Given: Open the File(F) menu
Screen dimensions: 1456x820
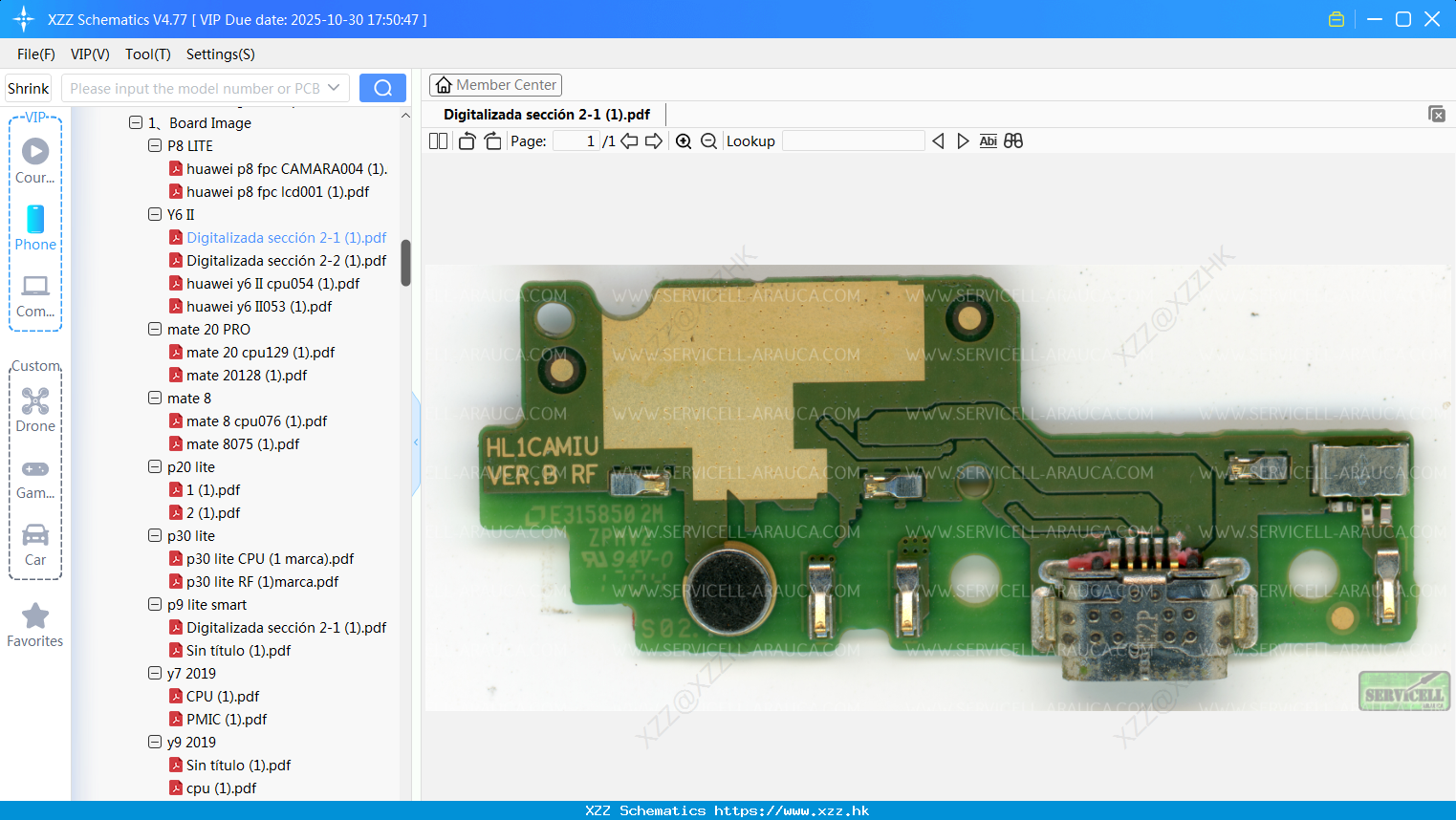Looking at the screenshot, I should tap(36, 54).
